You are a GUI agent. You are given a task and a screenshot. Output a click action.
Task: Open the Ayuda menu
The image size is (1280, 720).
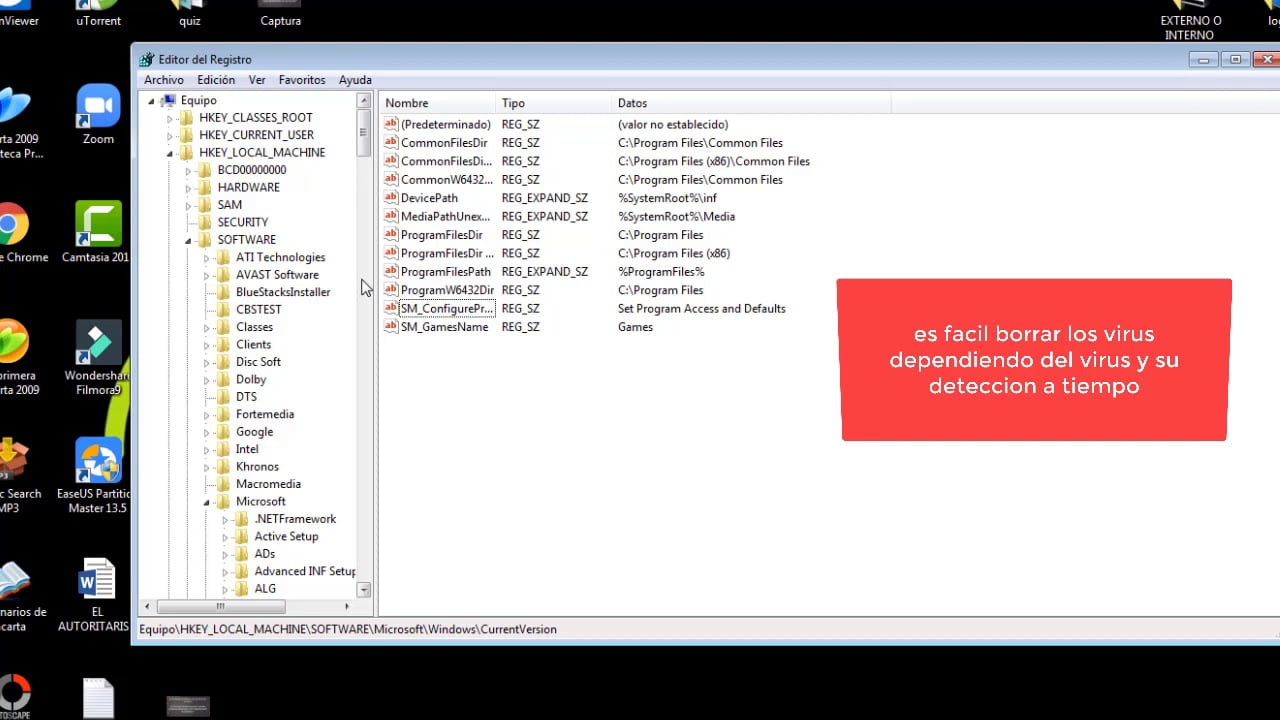point(355,80)
